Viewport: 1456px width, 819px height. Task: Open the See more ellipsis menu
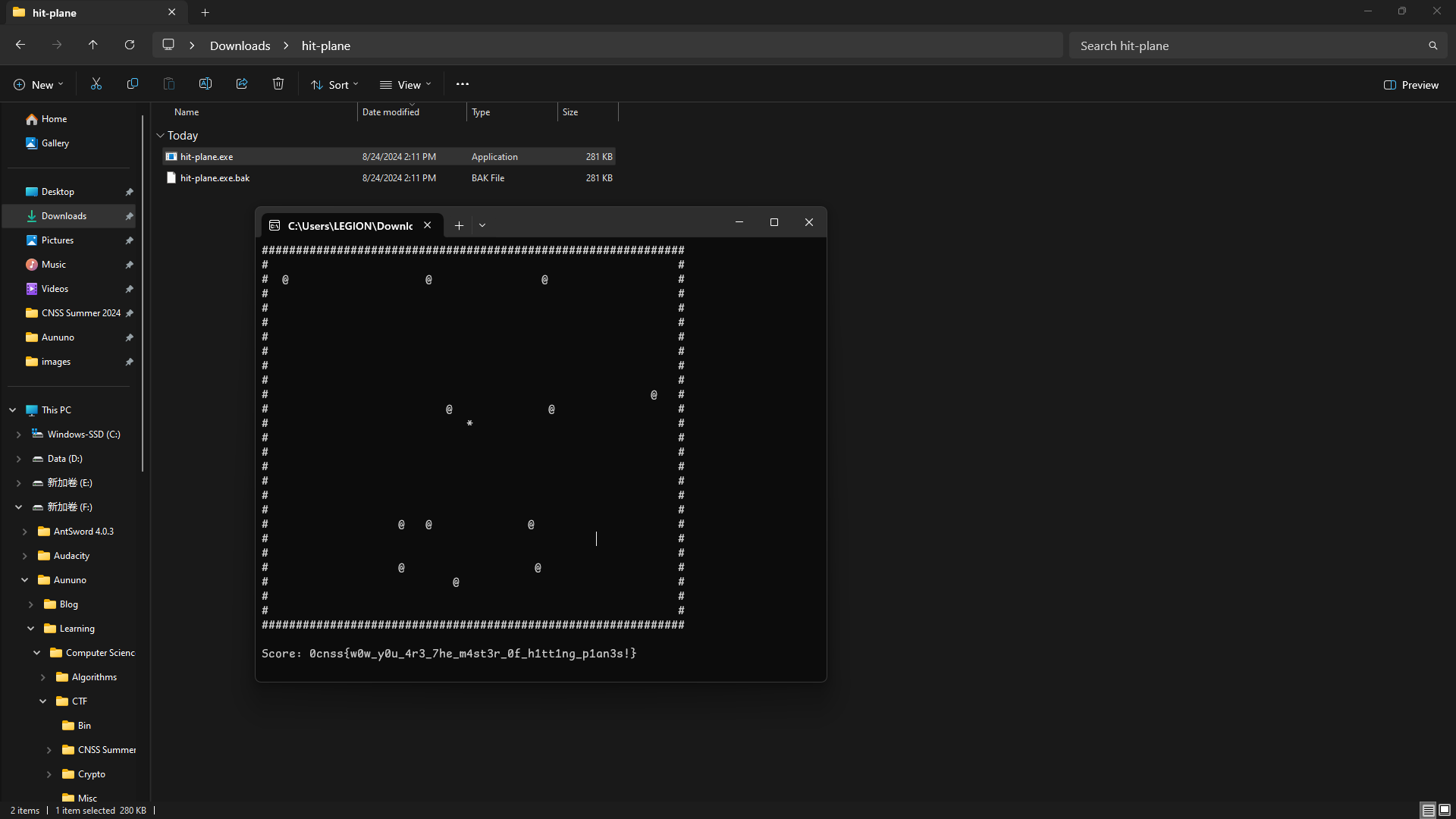coord(463,84)
